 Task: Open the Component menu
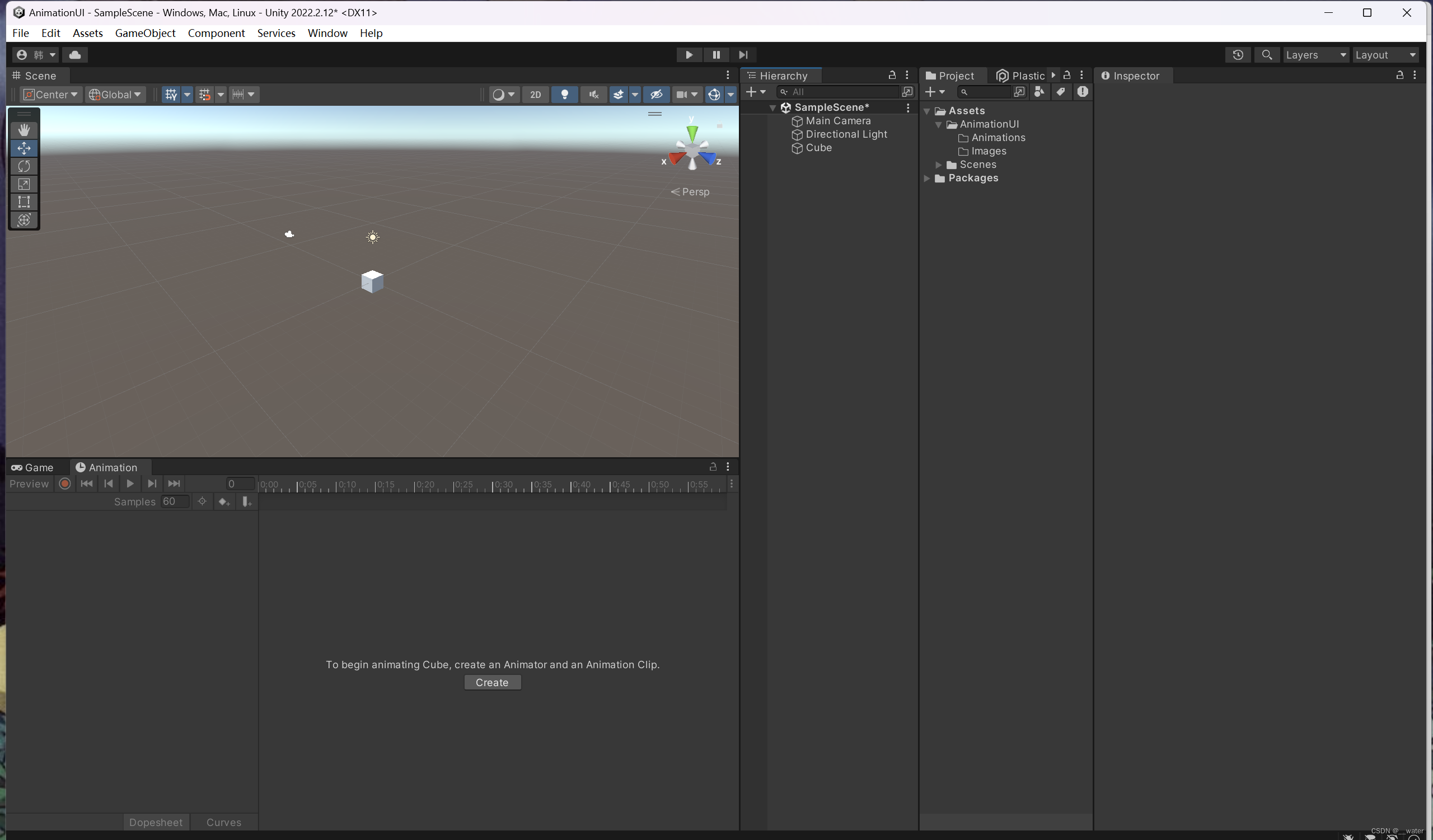216,33
